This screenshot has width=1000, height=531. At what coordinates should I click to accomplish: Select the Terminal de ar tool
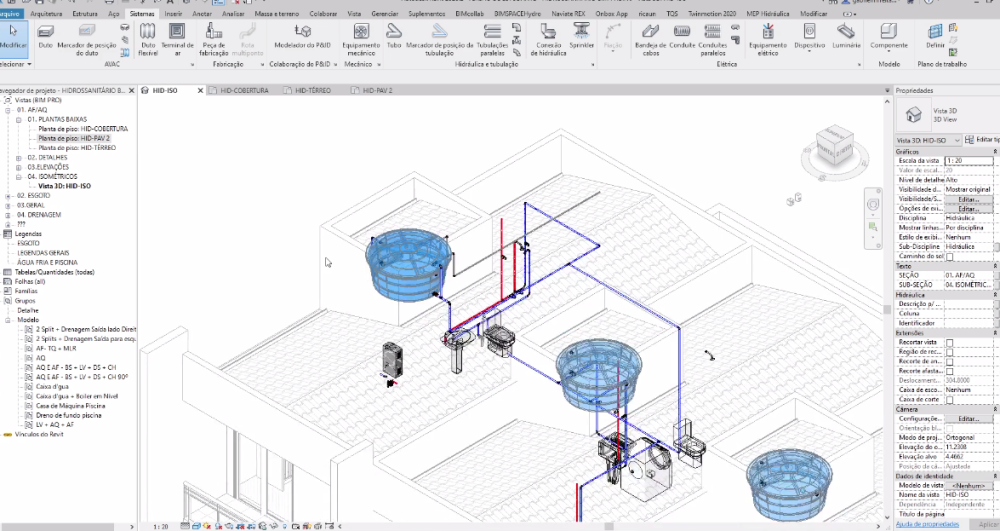[177, 40]
